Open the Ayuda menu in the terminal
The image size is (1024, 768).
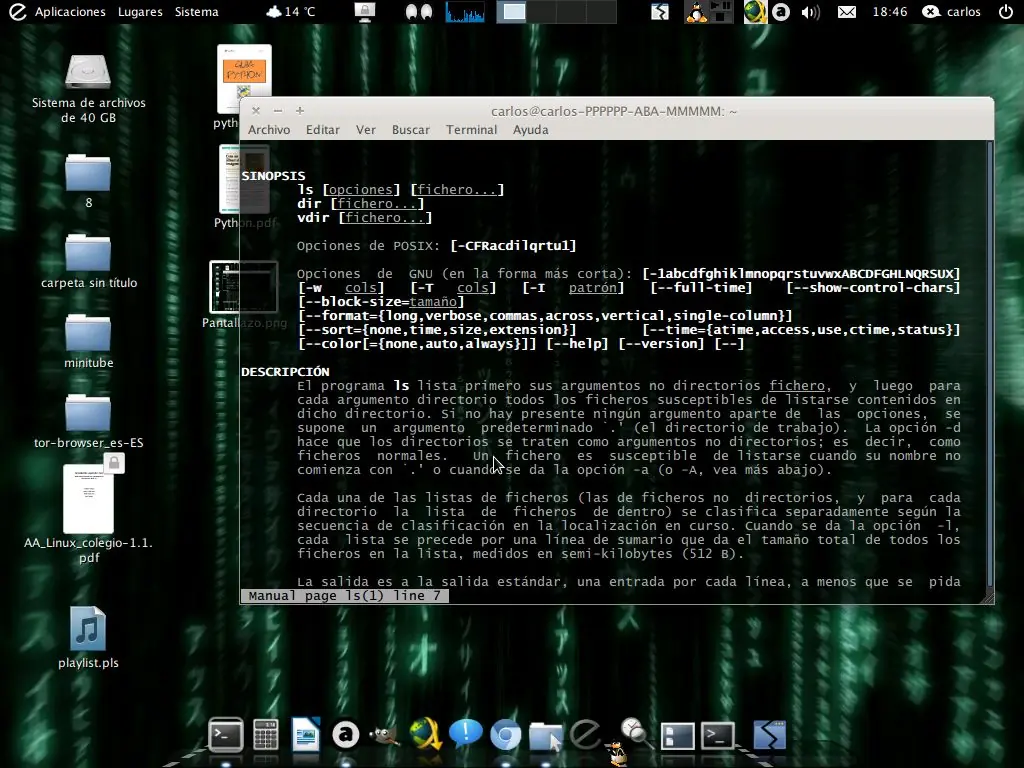(530, 129)
